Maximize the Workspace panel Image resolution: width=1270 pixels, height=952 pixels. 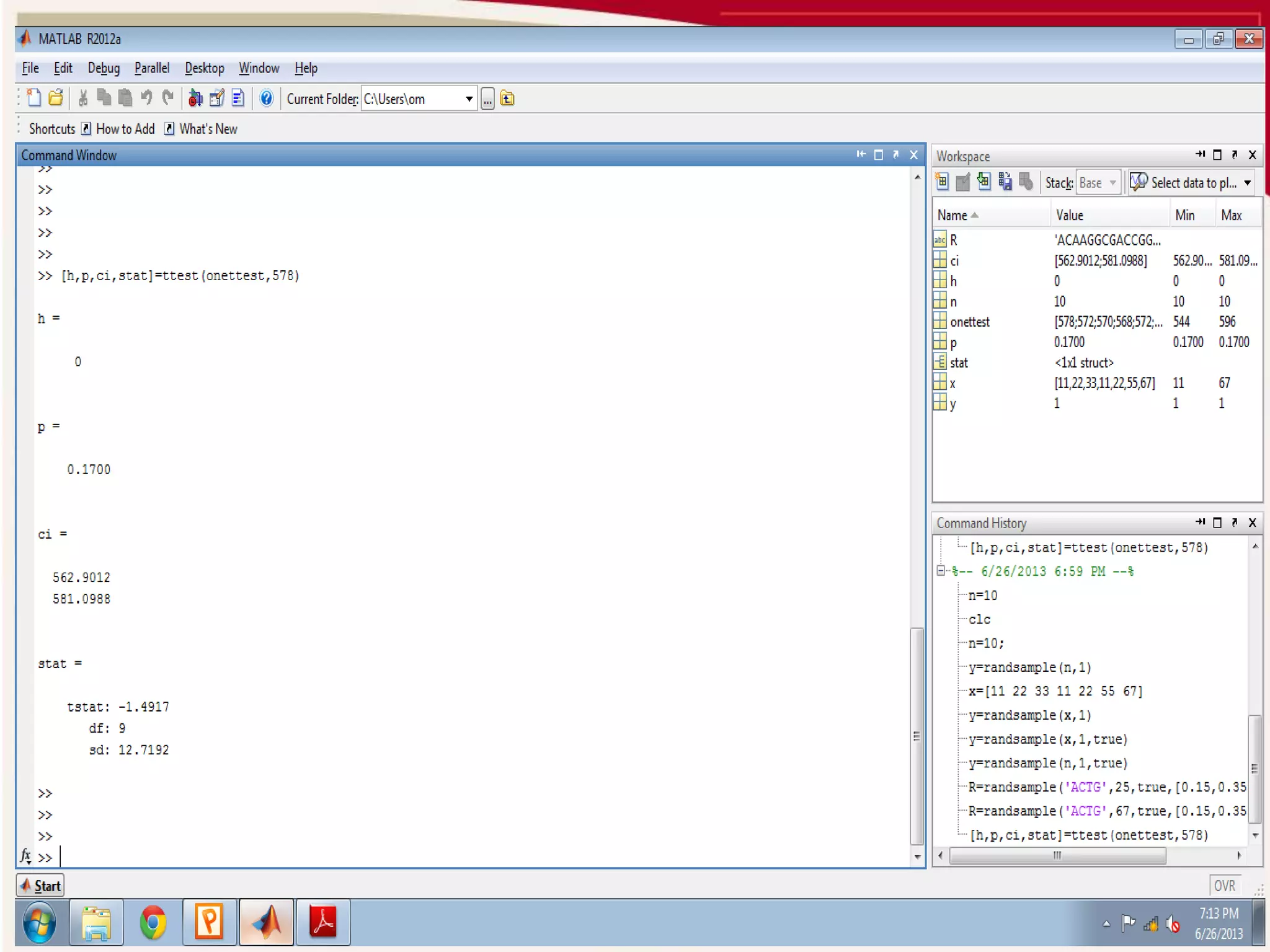(1217, 155)
